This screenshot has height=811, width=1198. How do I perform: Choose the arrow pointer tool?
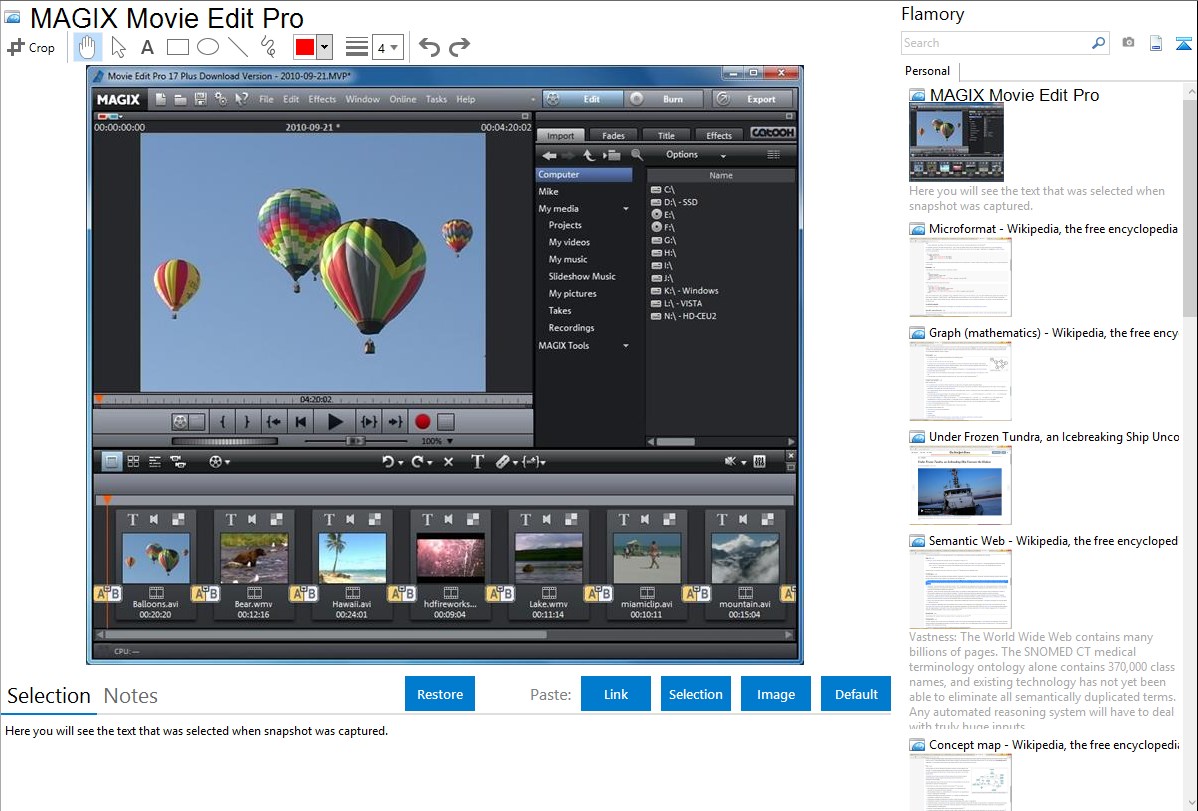[x=118, y=47]
